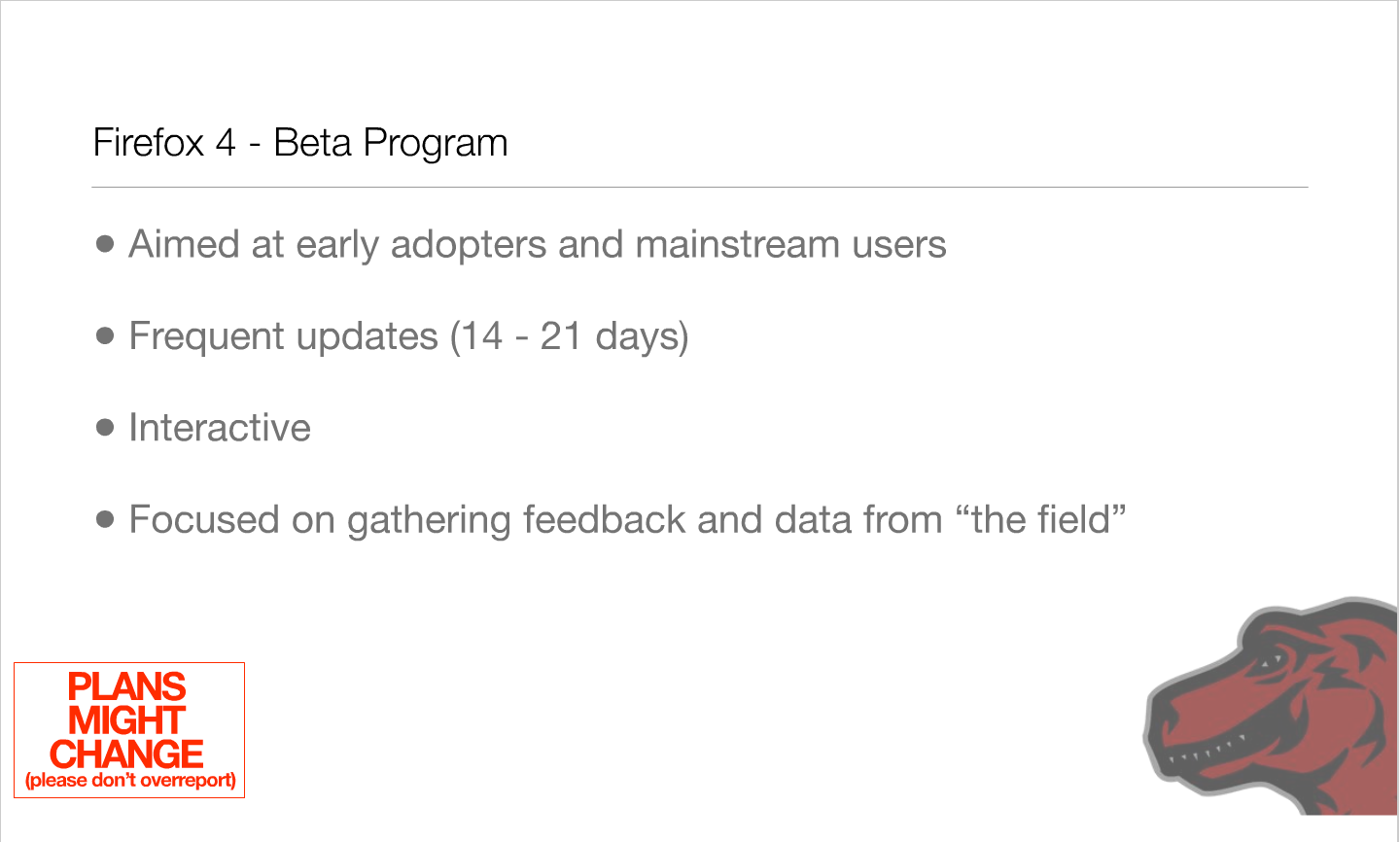Screen dimensions: 1400x842
Task: Click the dinosaur mascot's teeth
Action: (1208, 751)
